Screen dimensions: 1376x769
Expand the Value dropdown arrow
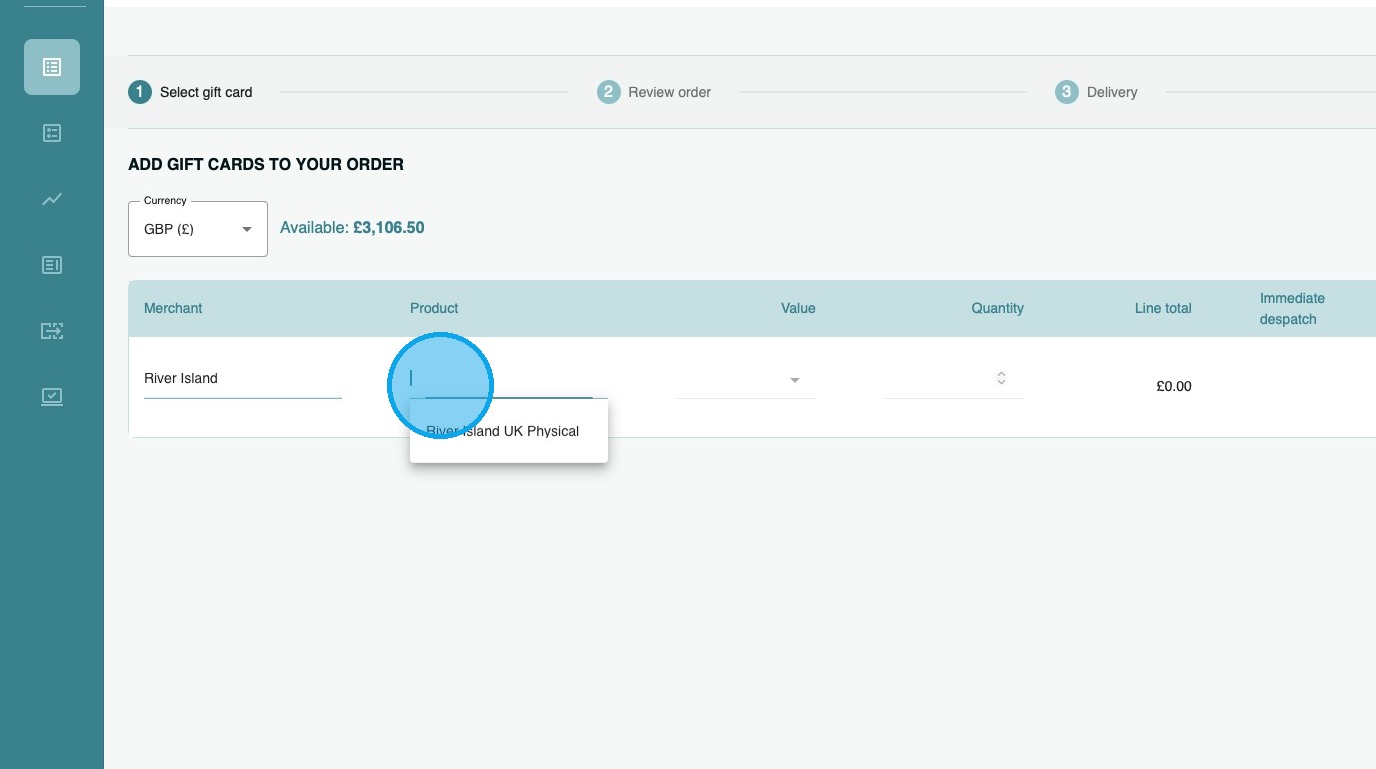point(795,380)
